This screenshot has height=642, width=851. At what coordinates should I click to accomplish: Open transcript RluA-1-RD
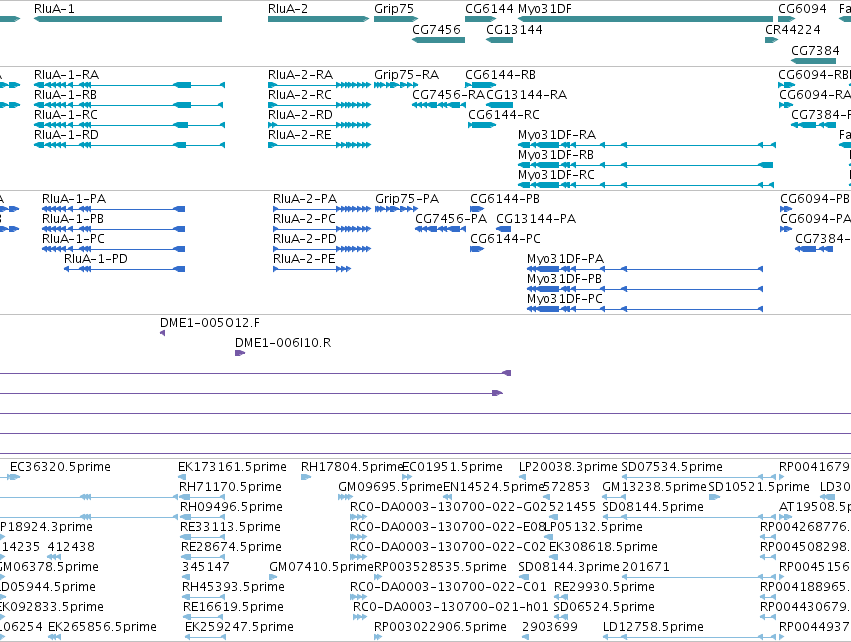click(129, 145)
